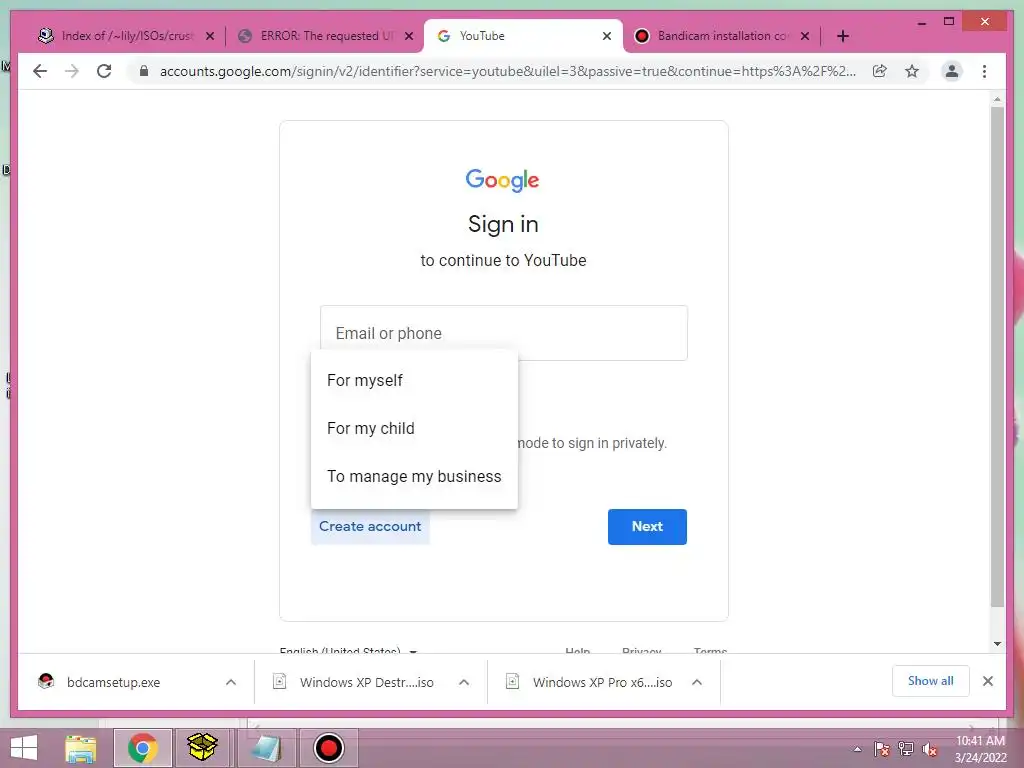Click the address bar URL
This screenshot has height=768, width=1024.
click(507, 71)
